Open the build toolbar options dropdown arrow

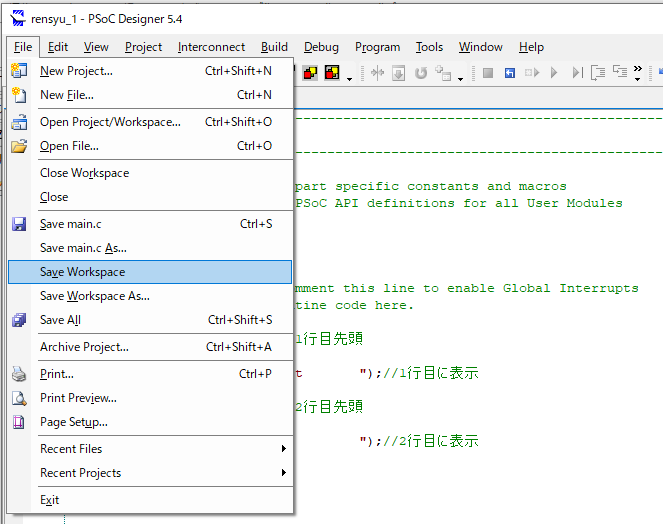pos(349,79)
